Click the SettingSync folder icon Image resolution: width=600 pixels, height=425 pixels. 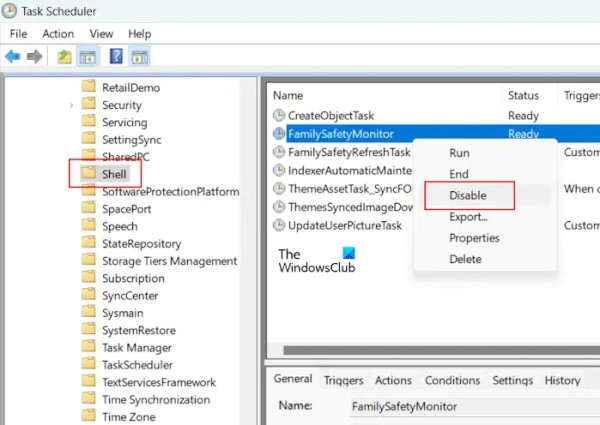(89, 138)
